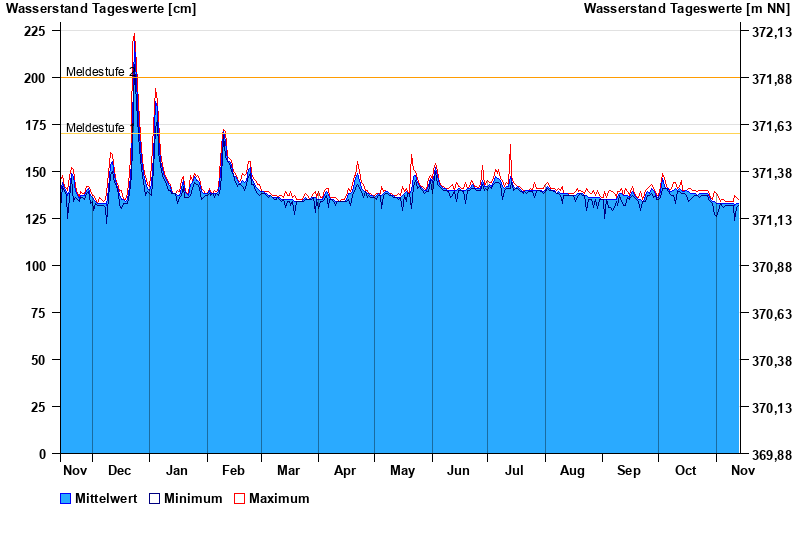
Task: Click the 100 tick on the cm axis
Action: coord(34,266)
